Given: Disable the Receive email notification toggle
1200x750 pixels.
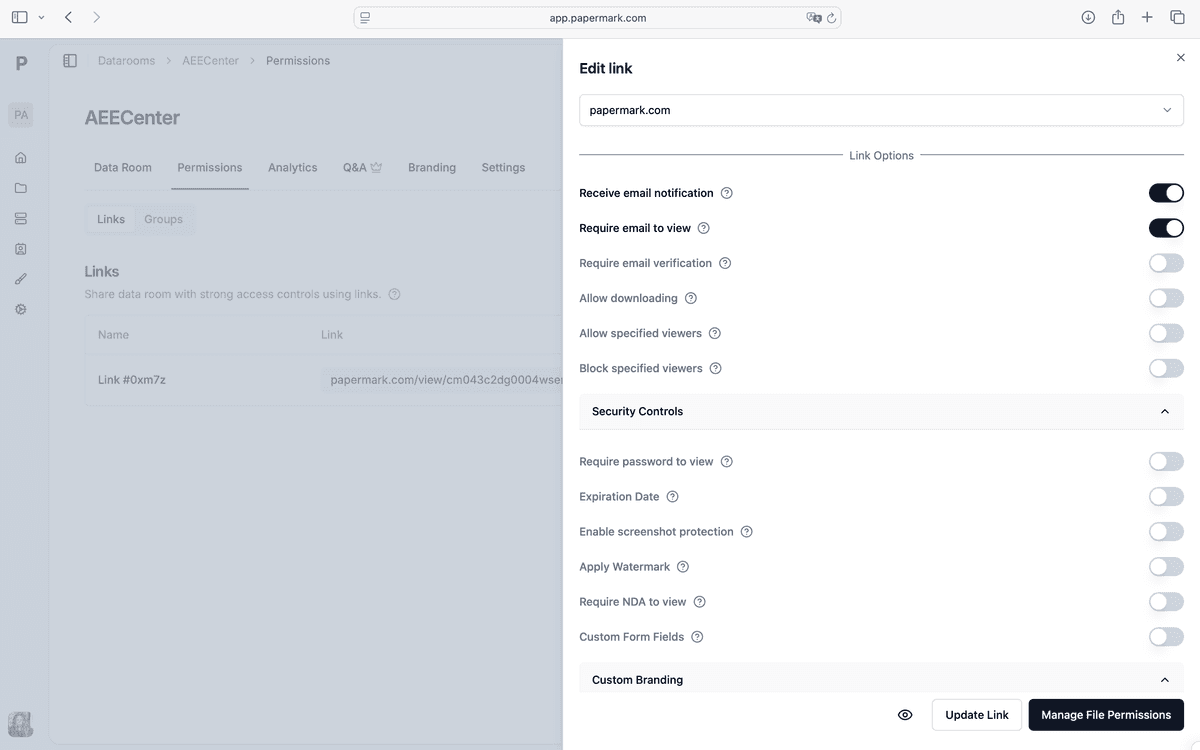Looking at the screenshot, I should click(x=1166, y=192).
